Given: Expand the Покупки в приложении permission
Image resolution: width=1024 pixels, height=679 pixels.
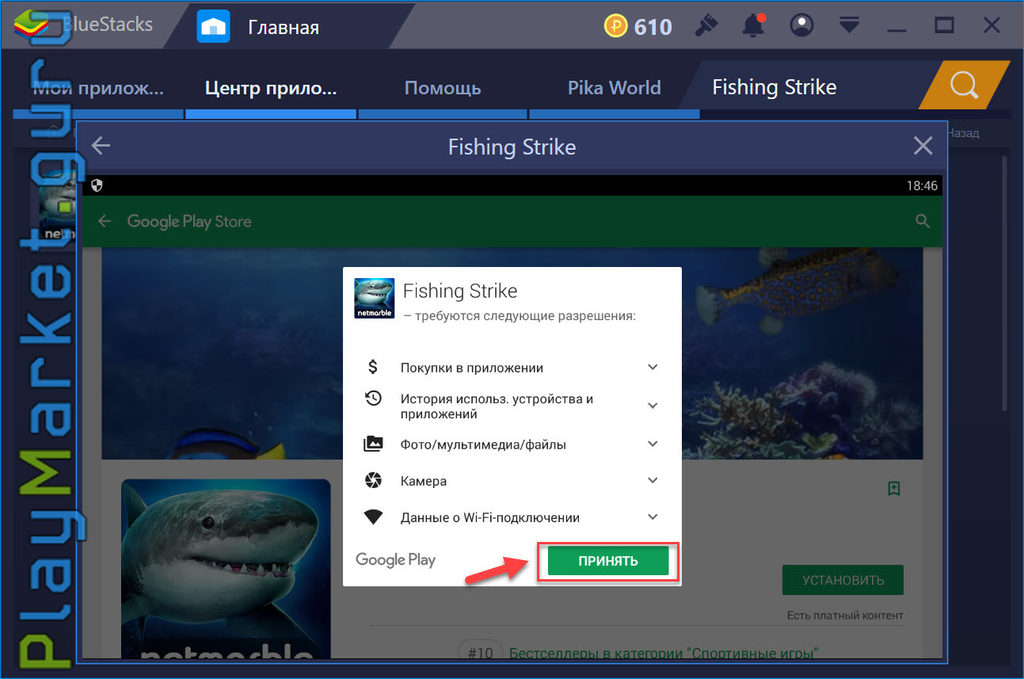Looking at the screenshot, I should pyautogui.click(x=652, y=367).
